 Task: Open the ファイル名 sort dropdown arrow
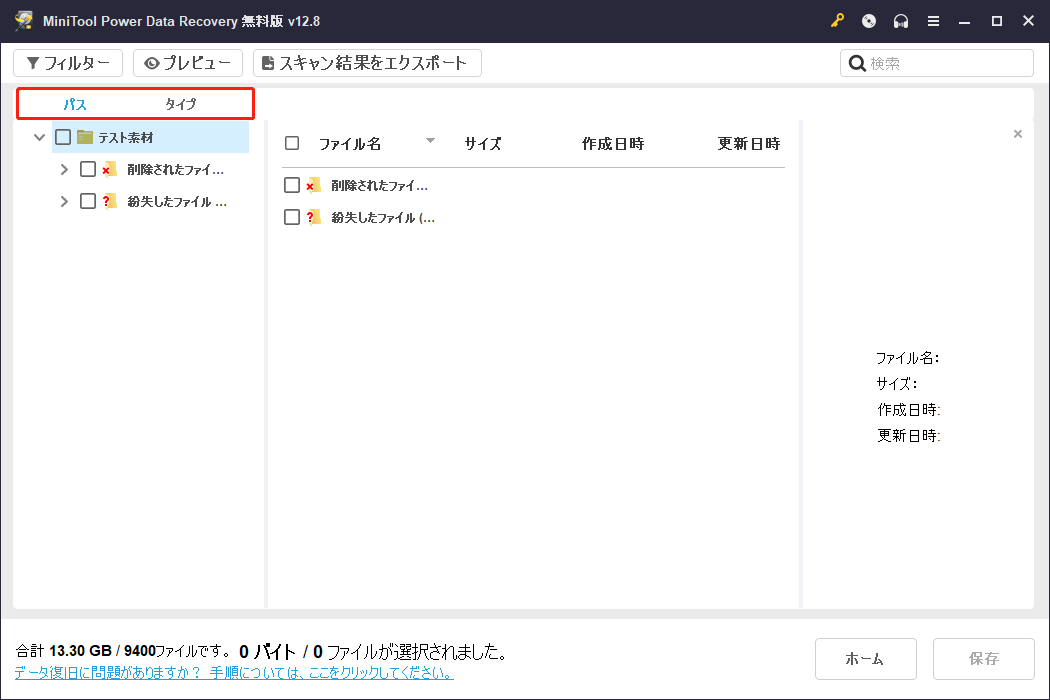click(430, 142)
